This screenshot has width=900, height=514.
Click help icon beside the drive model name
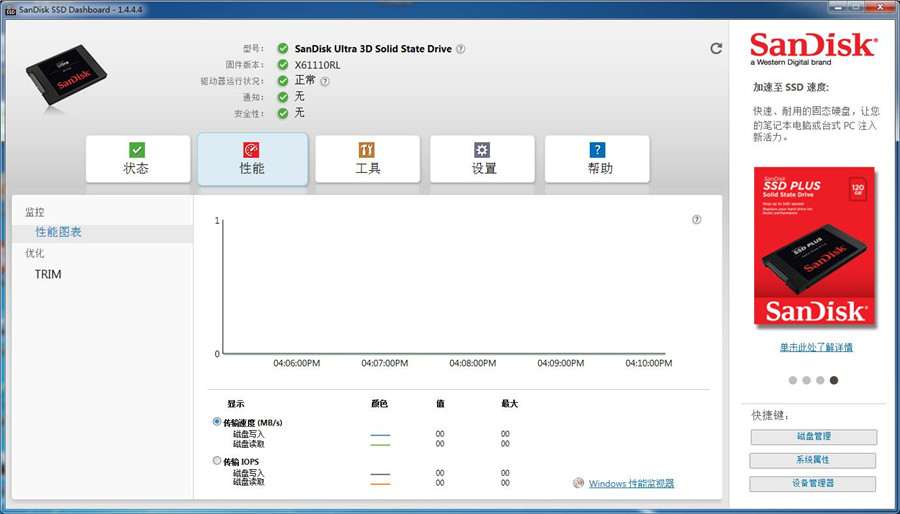click(461, 49)
